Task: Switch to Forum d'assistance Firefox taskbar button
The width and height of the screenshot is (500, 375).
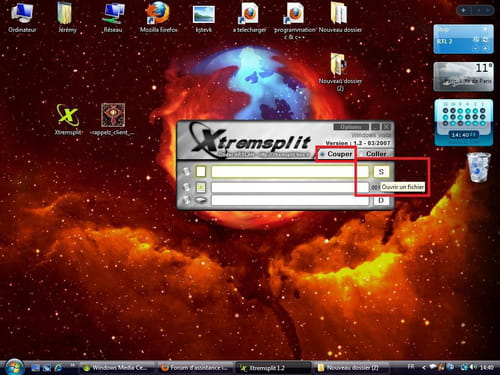Action: (x=196, y=368)
